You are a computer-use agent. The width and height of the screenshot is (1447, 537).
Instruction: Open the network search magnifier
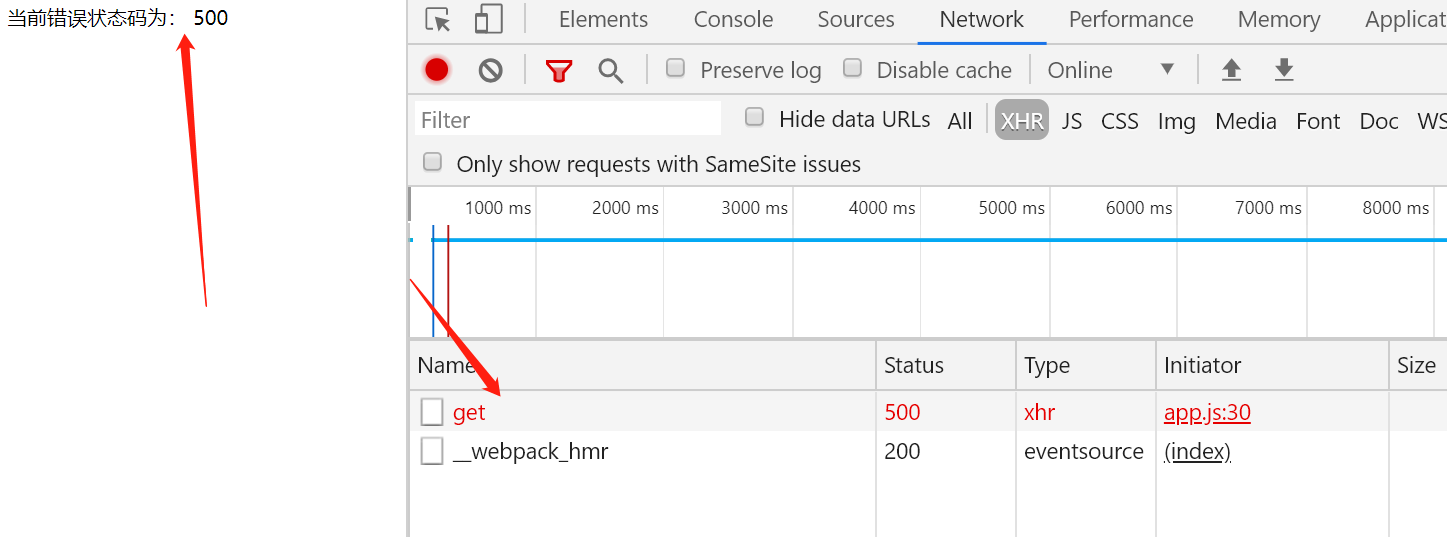click(x=610, y=70)
